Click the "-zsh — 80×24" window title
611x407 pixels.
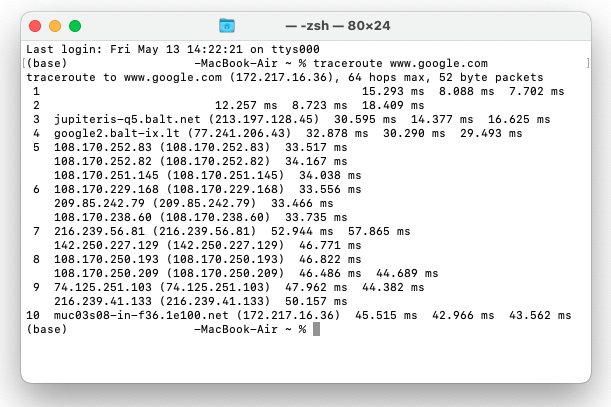323,24
